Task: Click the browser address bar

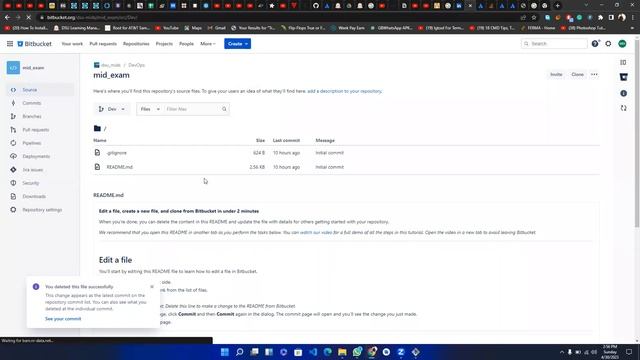Action: (278, 18)
